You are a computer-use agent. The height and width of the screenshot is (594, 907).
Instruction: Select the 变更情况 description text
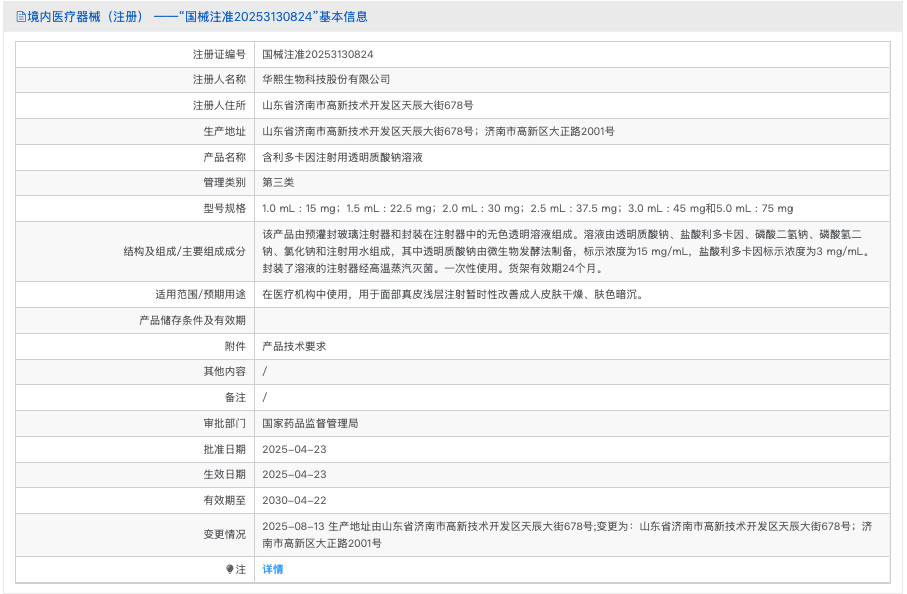tap(560, 533)
